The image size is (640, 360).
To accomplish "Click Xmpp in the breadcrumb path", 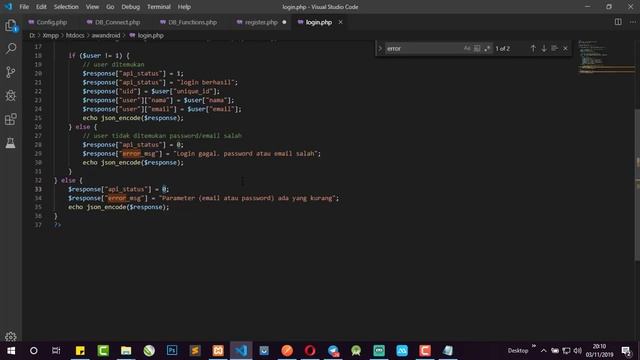I will coord(51,36).
